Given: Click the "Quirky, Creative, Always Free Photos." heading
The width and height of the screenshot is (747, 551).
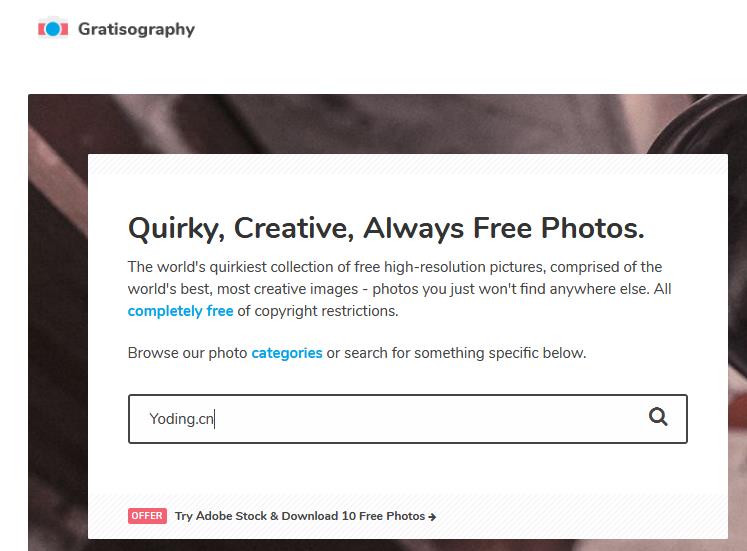Looking at the screenshot, I should click(x=386, y=228).
